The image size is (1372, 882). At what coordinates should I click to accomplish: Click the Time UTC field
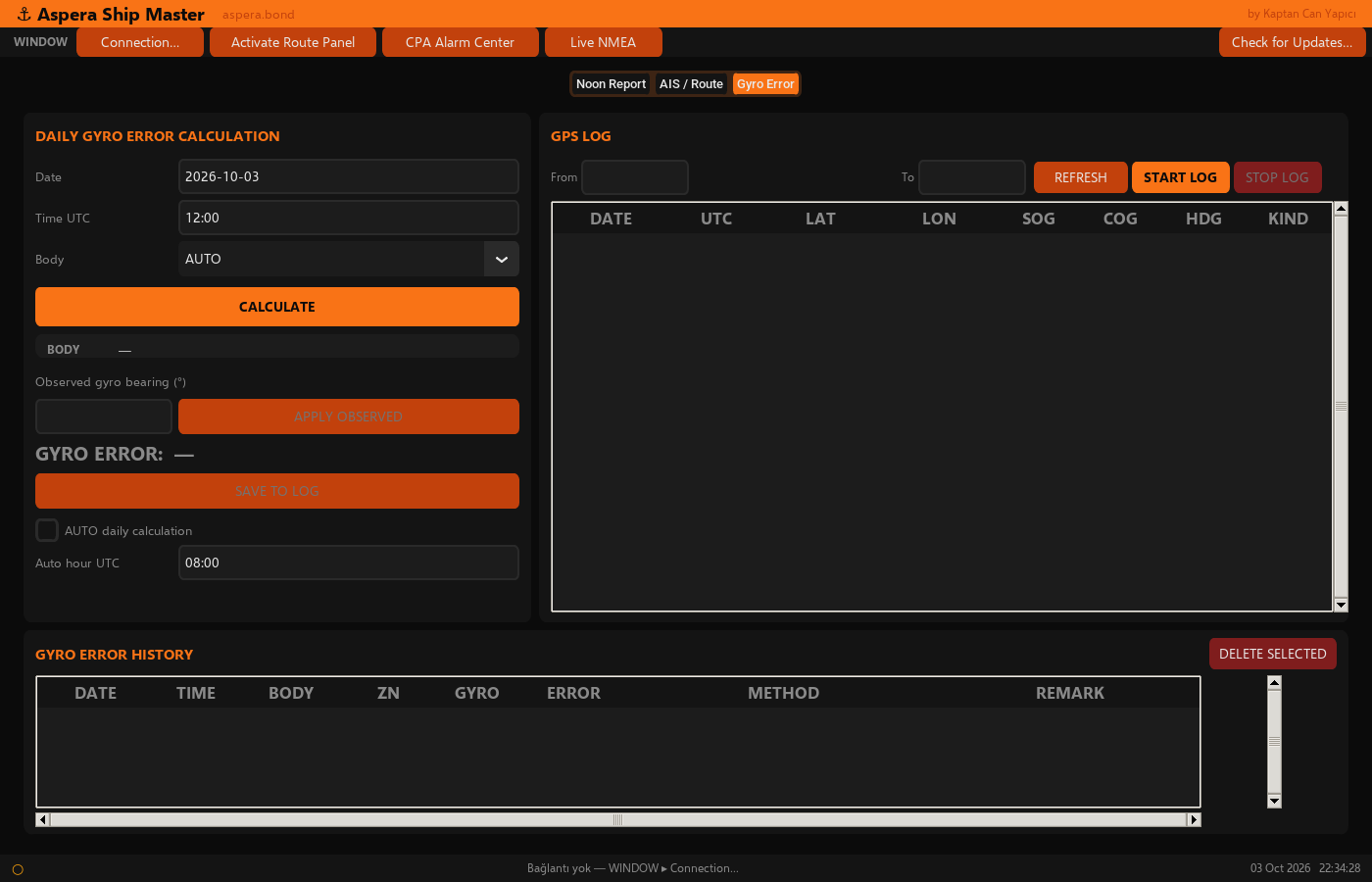pyautogui.click(x=349, y=218)
